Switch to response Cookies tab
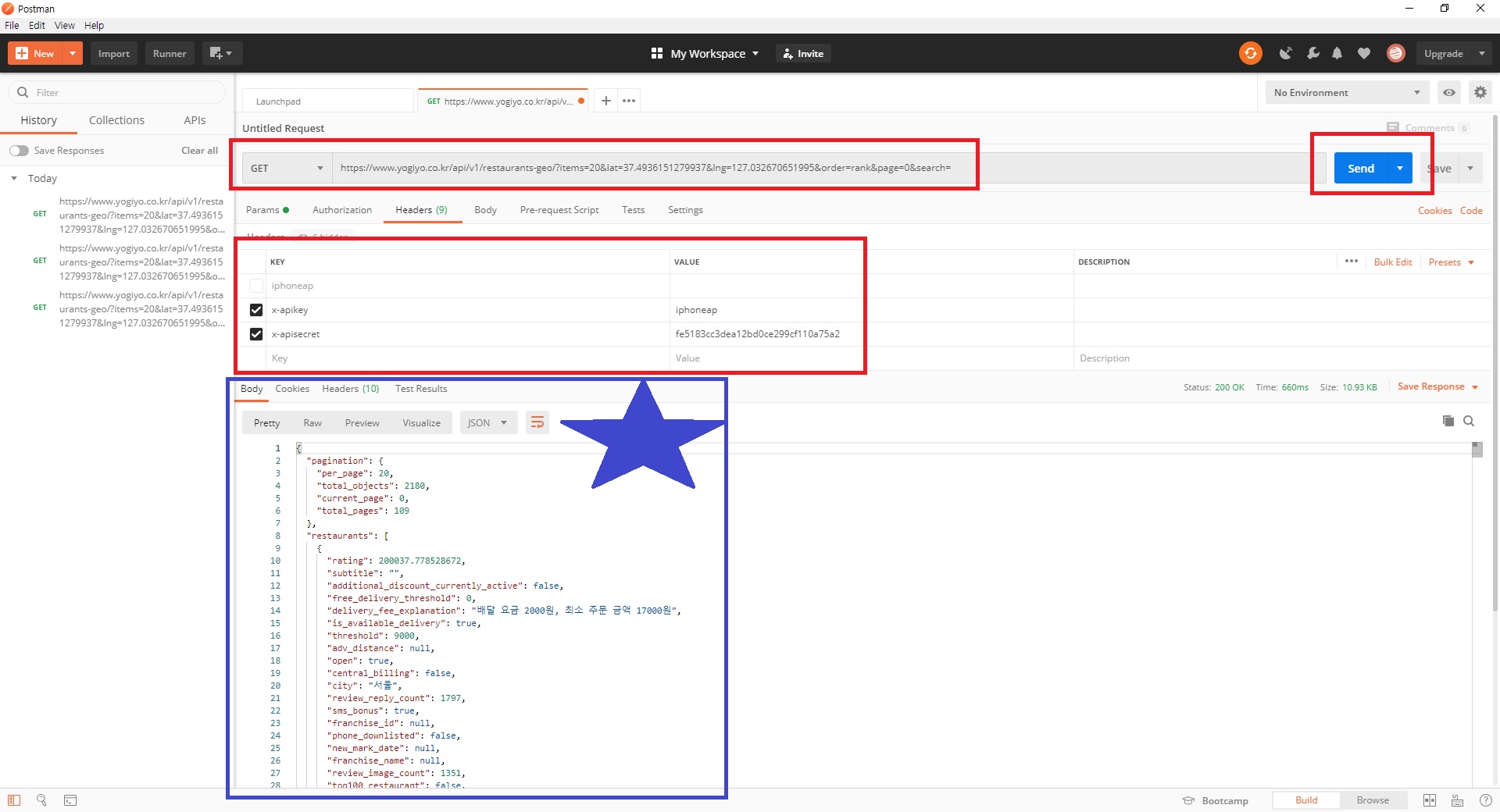1500x812 pixels. pyautogui.click(x=292, y=389)
